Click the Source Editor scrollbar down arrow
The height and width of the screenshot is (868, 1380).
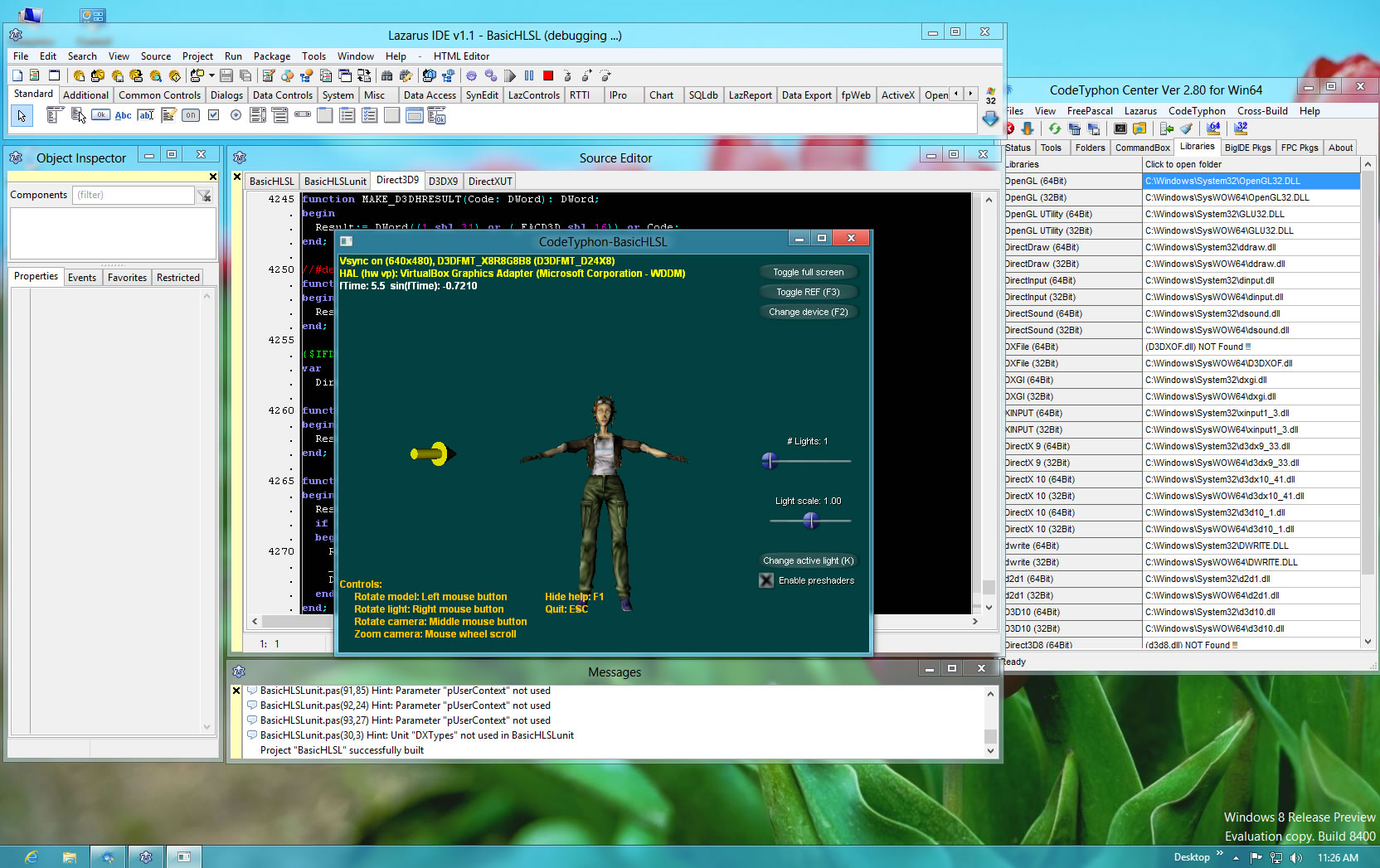coord(988,607)
